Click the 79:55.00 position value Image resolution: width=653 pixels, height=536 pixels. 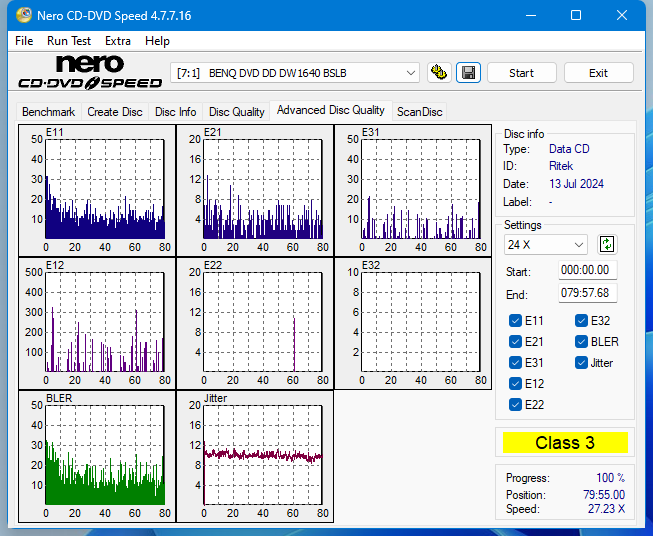tap(604, 495)
